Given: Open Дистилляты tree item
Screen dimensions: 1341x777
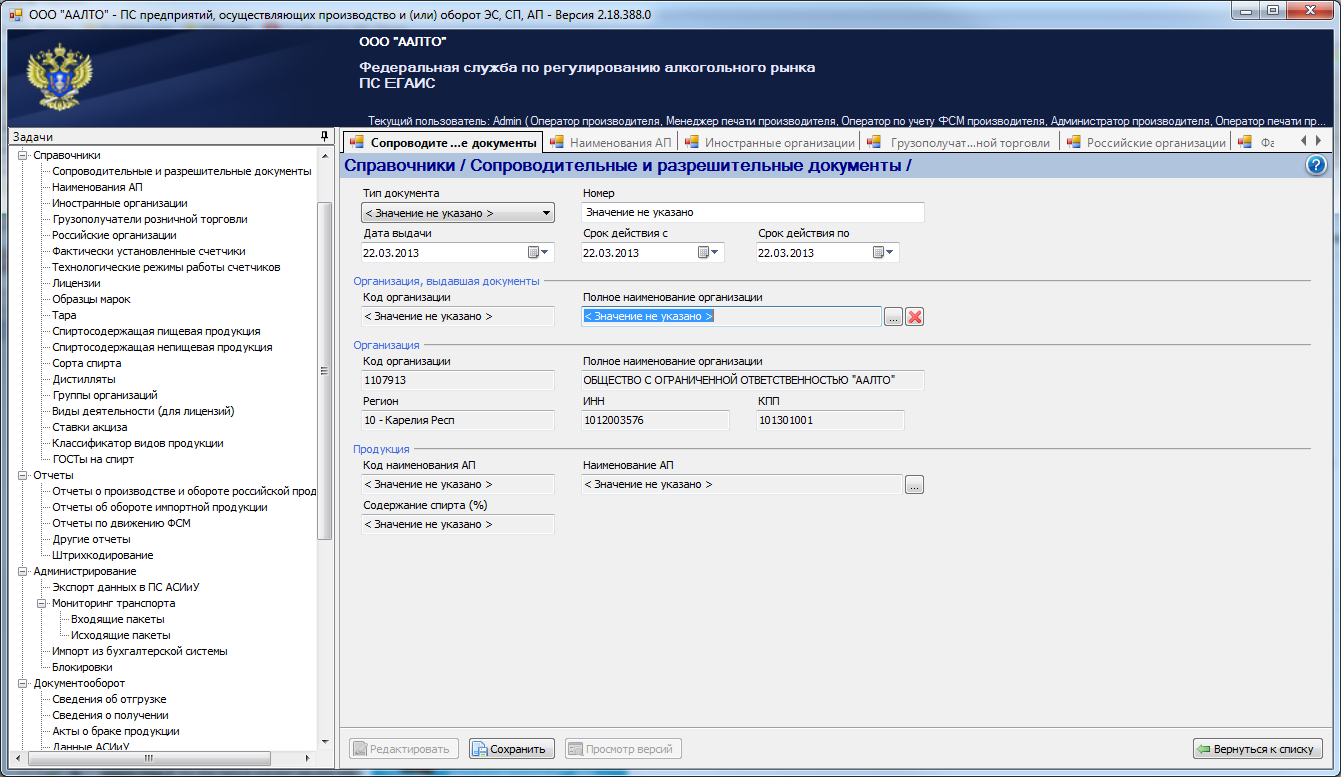Looking at the screenshot, I should pyautogui.click(x=83, y=379).
